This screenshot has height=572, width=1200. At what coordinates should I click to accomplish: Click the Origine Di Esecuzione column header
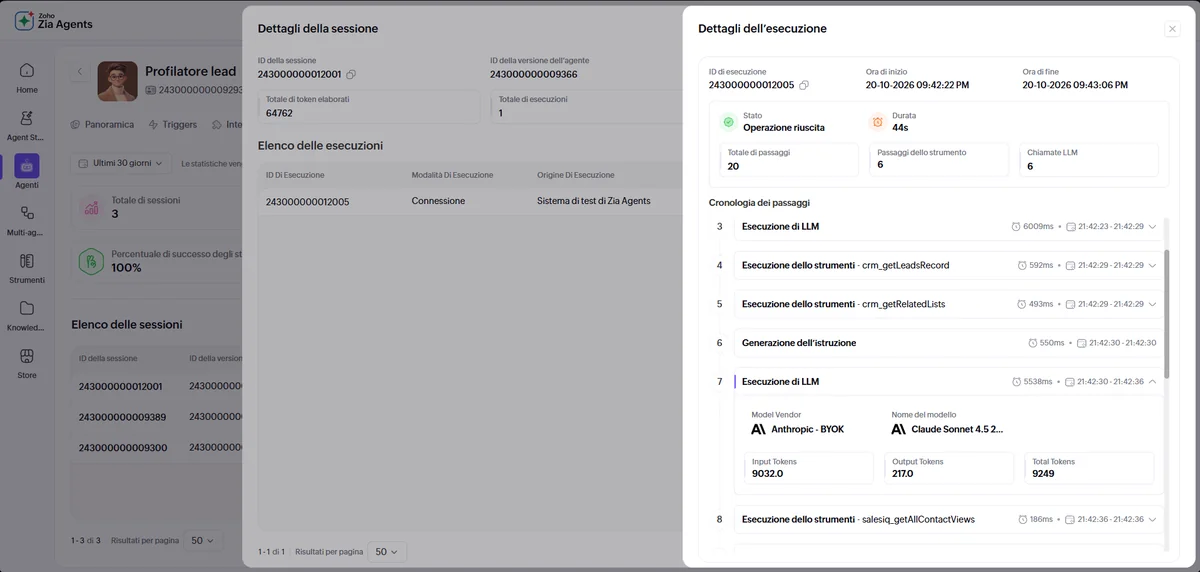point(575,175)
